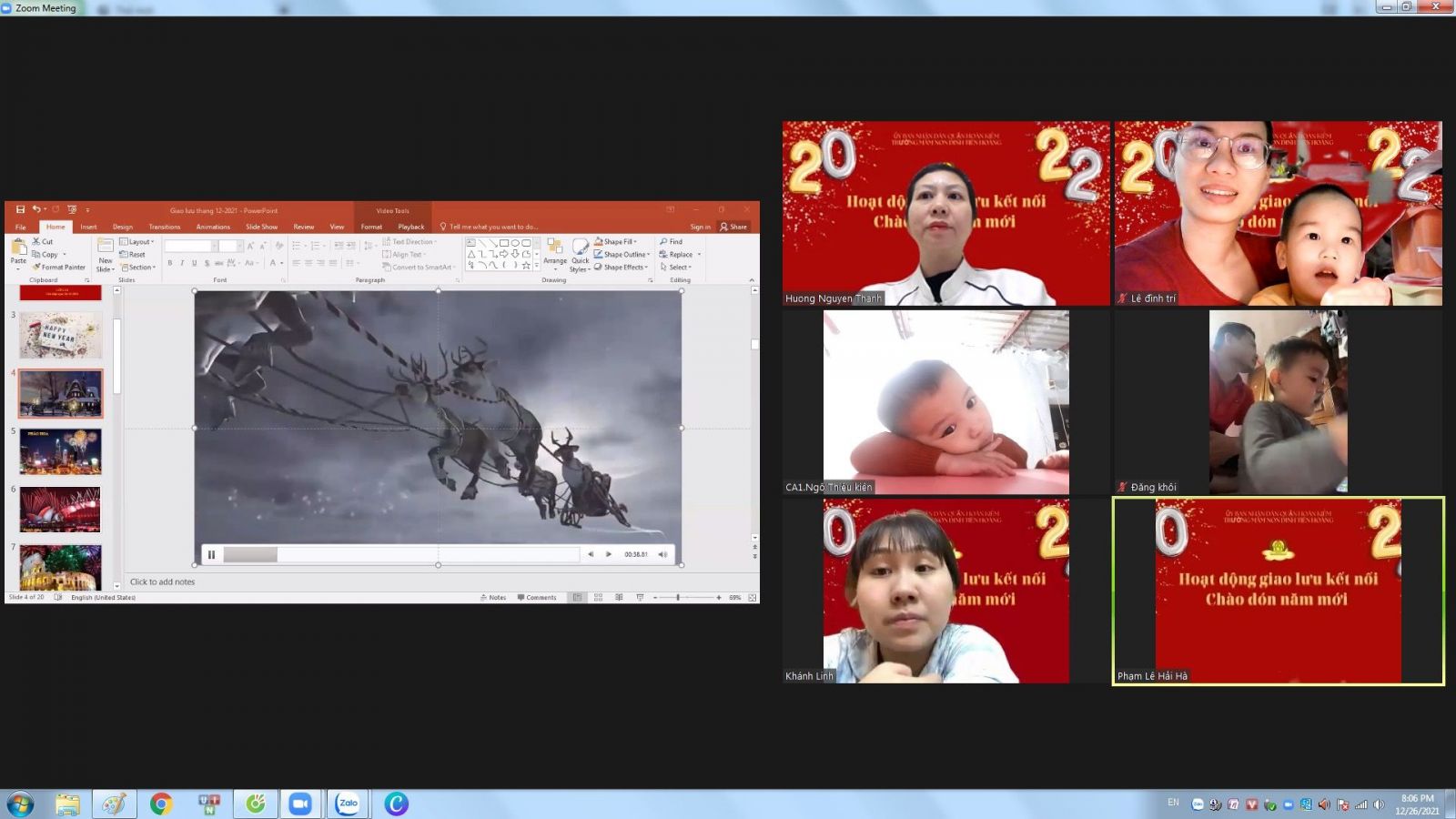
Task: Open Zalo from the taskbar
Action: click(x=348, y=804)
